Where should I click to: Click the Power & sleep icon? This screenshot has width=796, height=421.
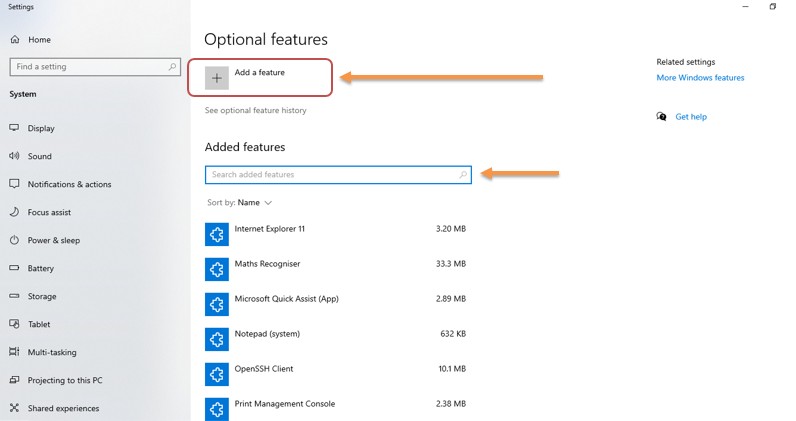[x=14, y=240]
